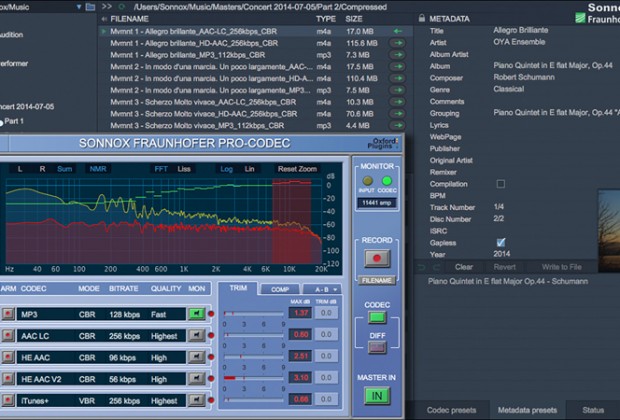Adjust the HE AAC V2 trim slider
The width and height of the screenshot is (620, 420).
(253, 378)
